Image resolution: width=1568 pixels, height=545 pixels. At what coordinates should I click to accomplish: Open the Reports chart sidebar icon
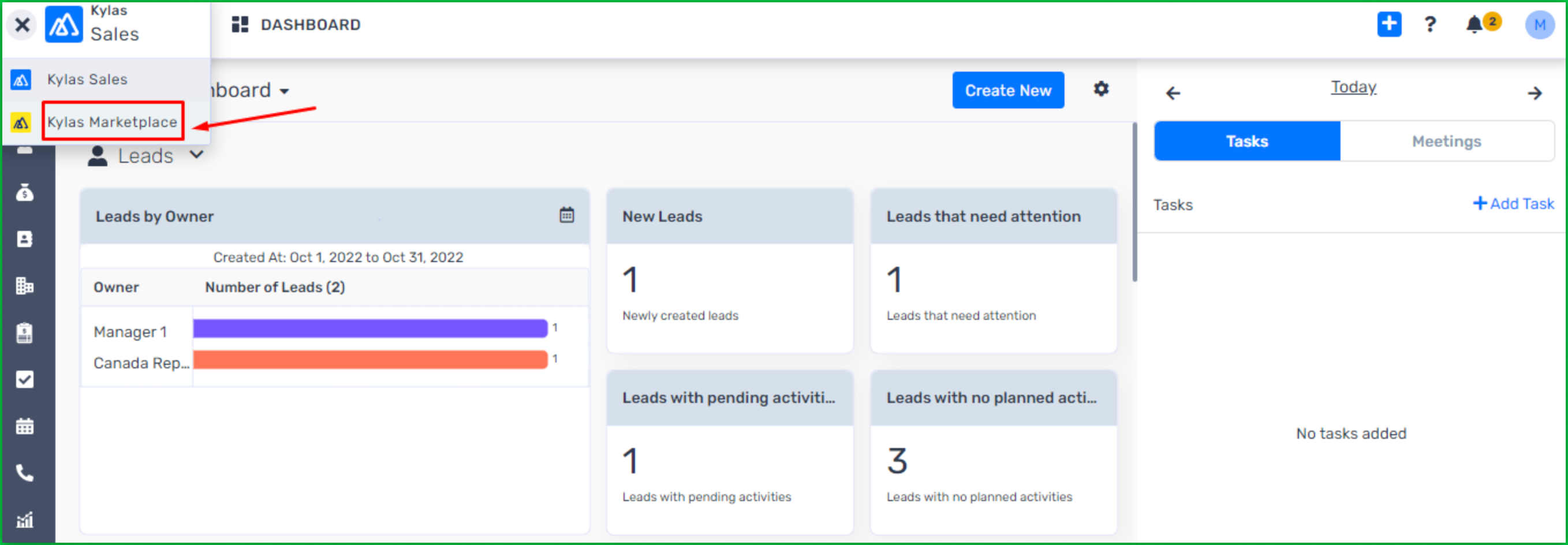point(24,520)
